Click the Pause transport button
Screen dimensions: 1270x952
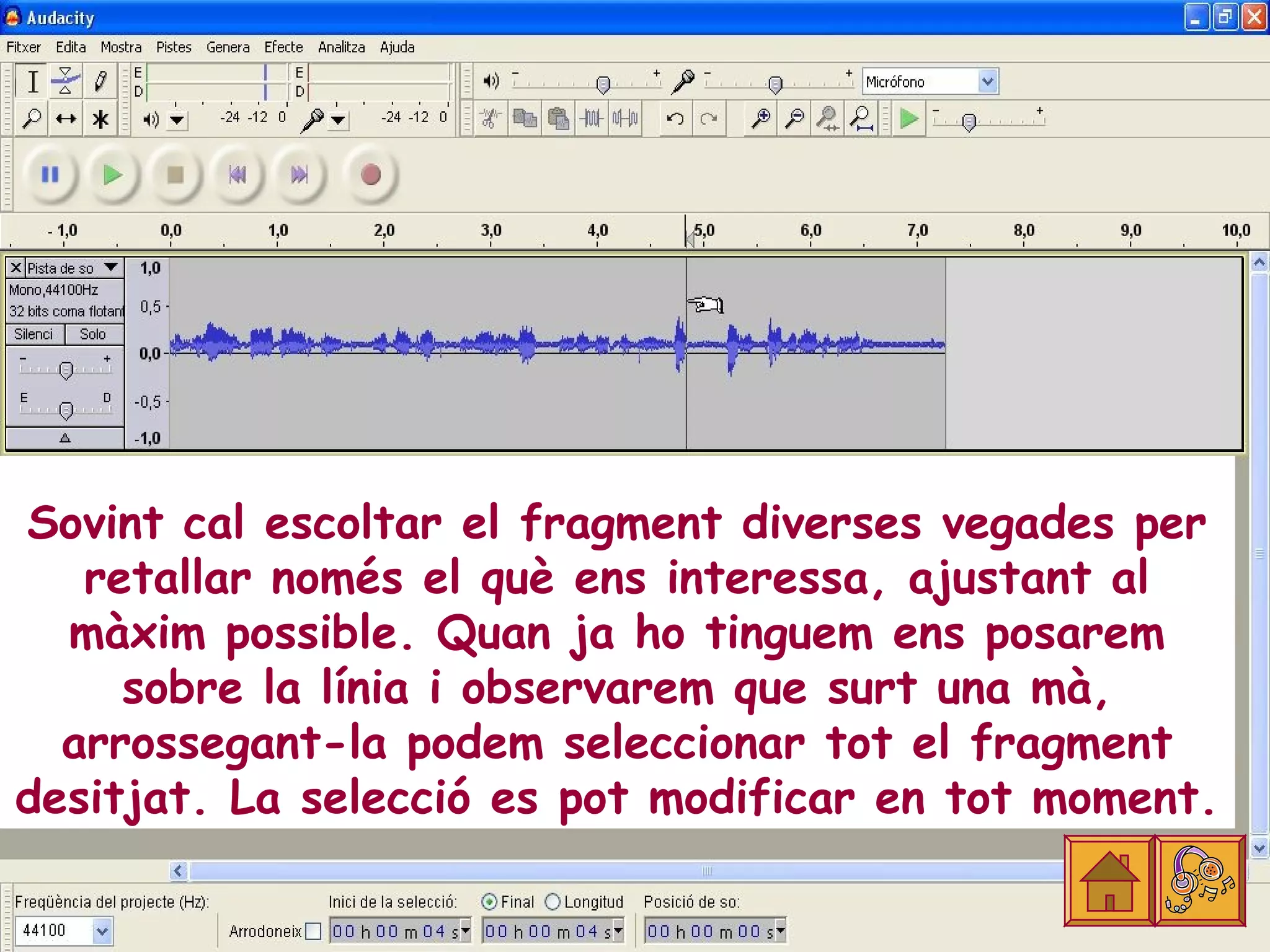click(x=50, y=175)
